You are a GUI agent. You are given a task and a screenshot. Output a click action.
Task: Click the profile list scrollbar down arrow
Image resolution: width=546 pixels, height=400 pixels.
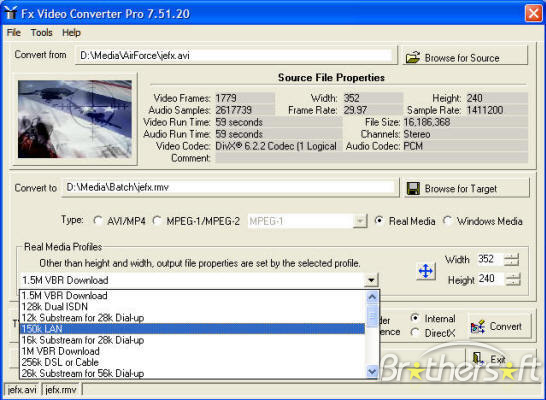click(372, 371)
